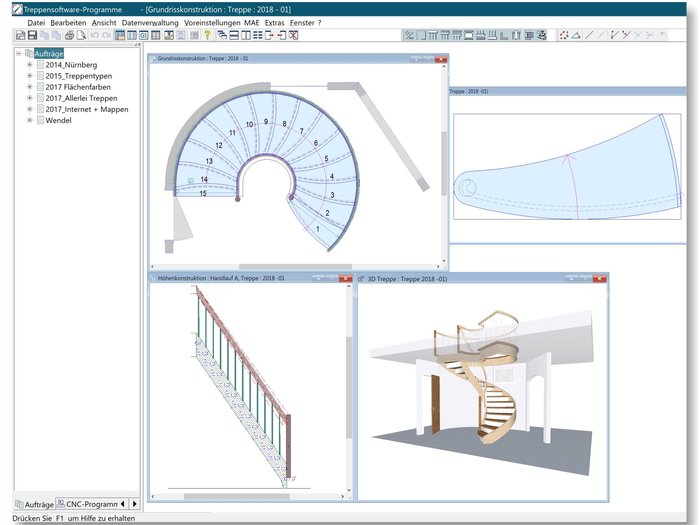Expand the 2014_Nürnberg tree node
700x525 pixels.
tap(29, 65)
